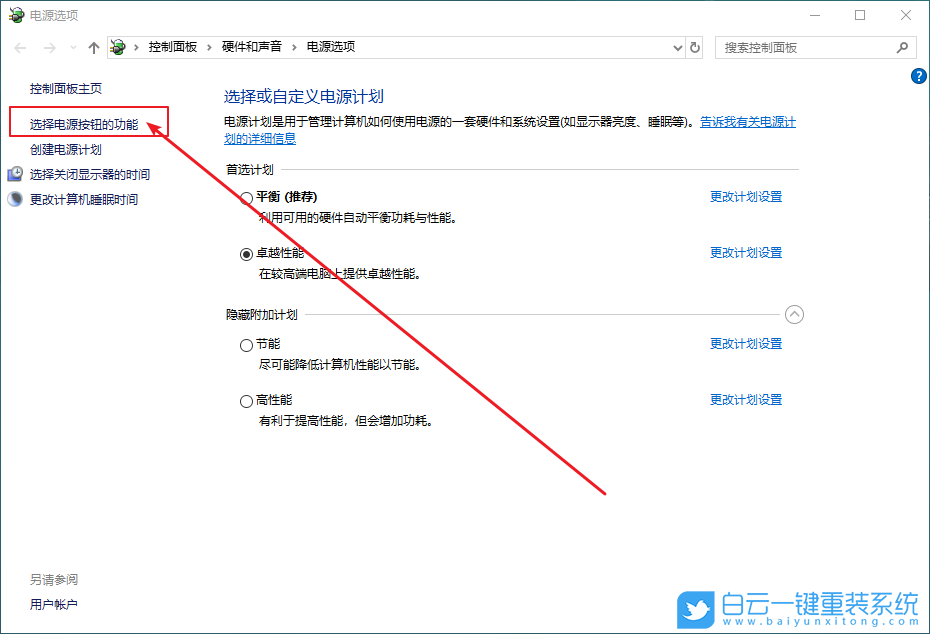Viewport: 930px width, 634px height.
Task: Click inside the 搜索控制面板 search box
Action: tap(800, 47)
